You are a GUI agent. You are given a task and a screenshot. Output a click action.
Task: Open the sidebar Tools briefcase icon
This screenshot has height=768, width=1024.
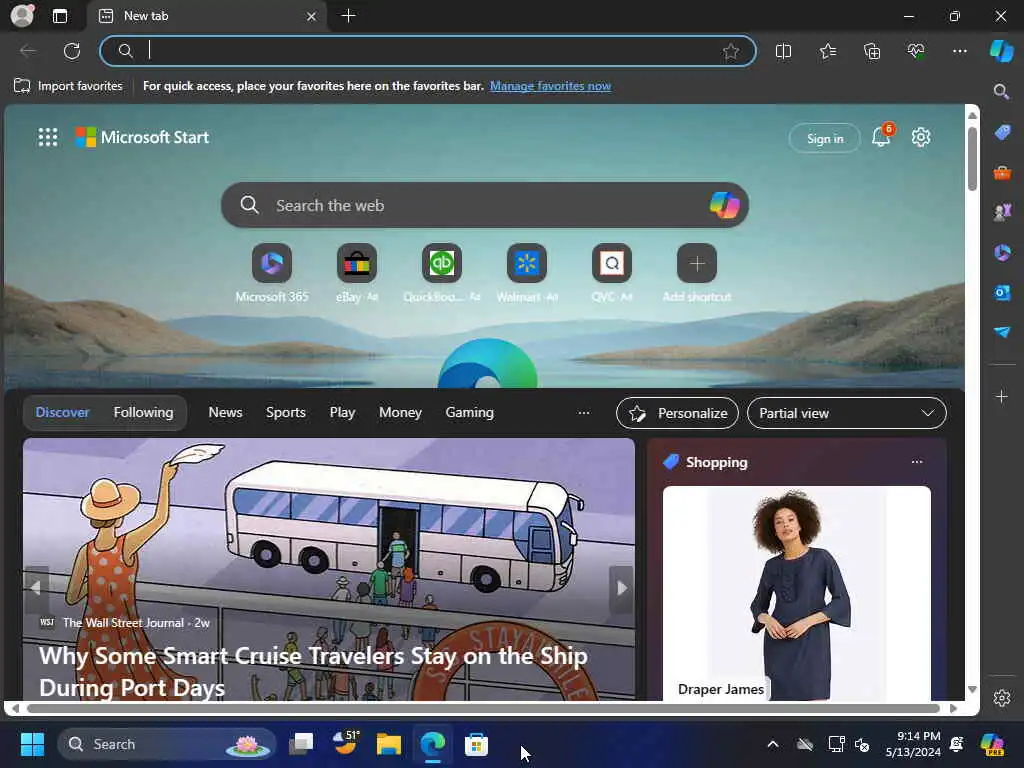(1002, 173)
